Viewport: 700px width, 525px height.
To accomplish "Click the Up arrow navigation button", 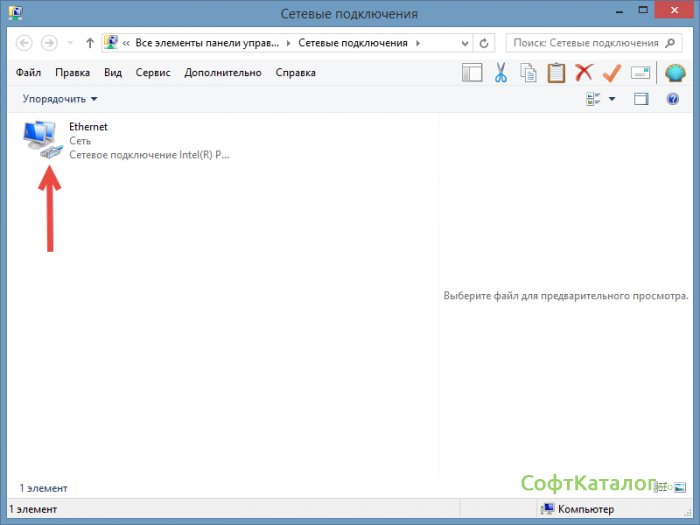I will [x=90, y=44].
